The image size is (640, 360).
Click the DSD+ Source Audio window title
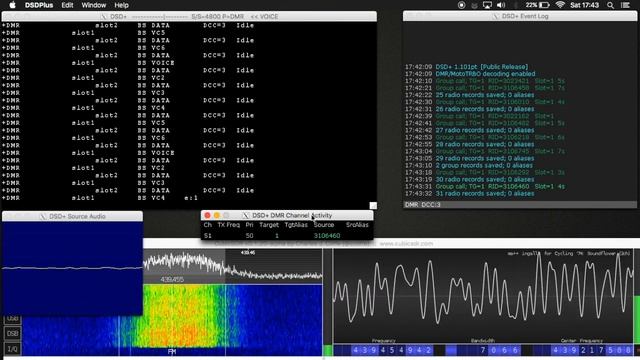[77, 216]
